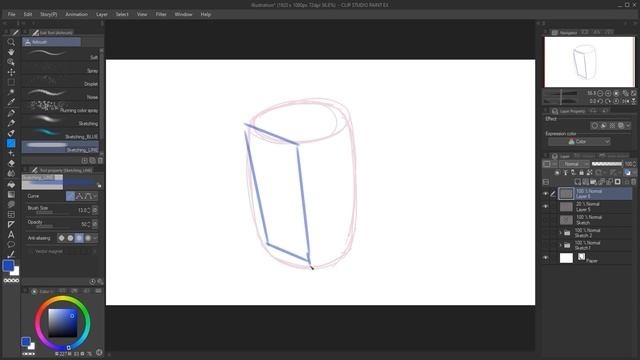This screenshot has height=360, width=640.
Task: Open the Animation menu
Action: point(76,14)
